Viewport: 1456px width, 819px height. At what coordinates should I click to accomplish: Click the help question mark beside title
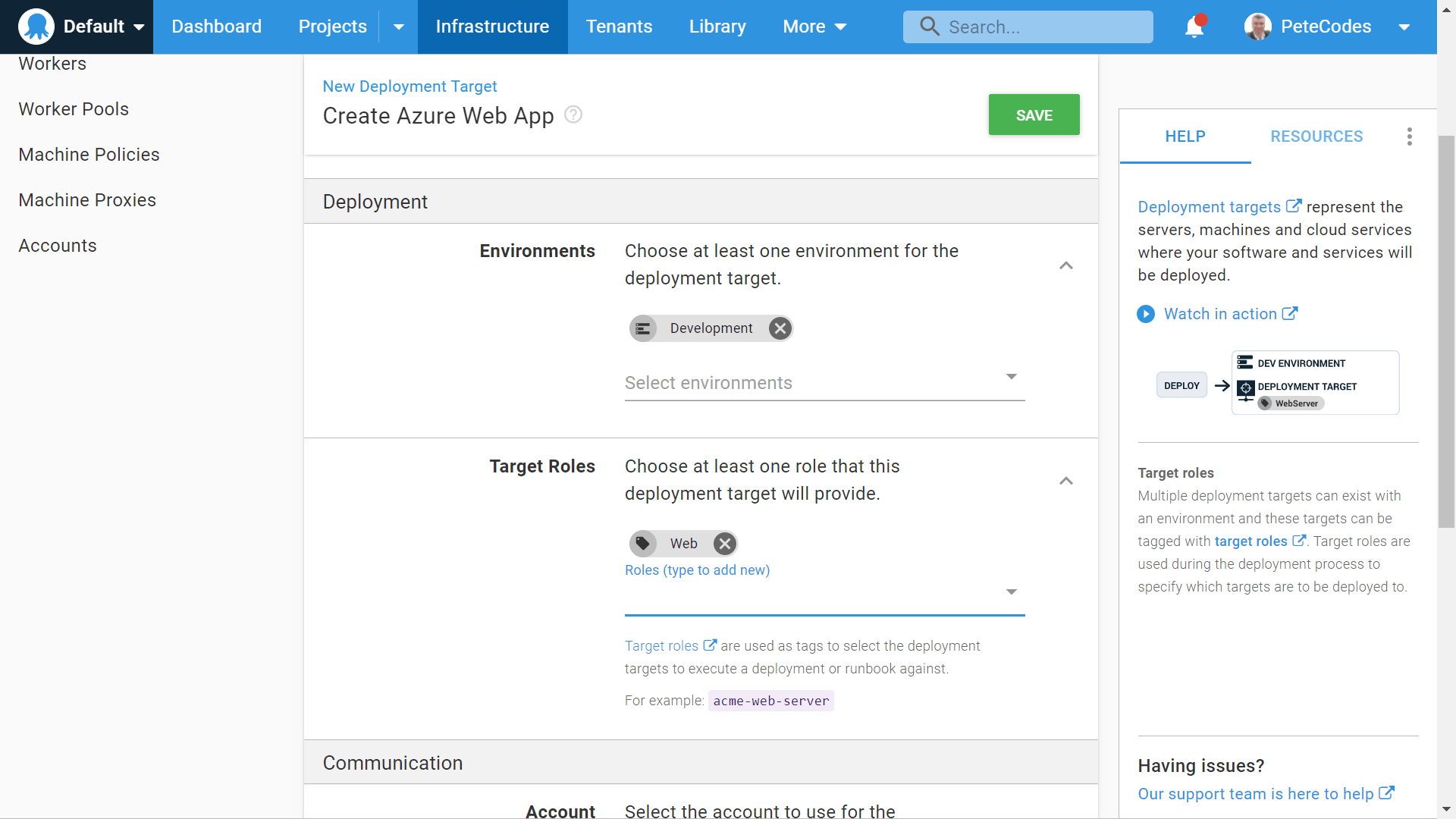pyautogui.click(x=573, y=115)
